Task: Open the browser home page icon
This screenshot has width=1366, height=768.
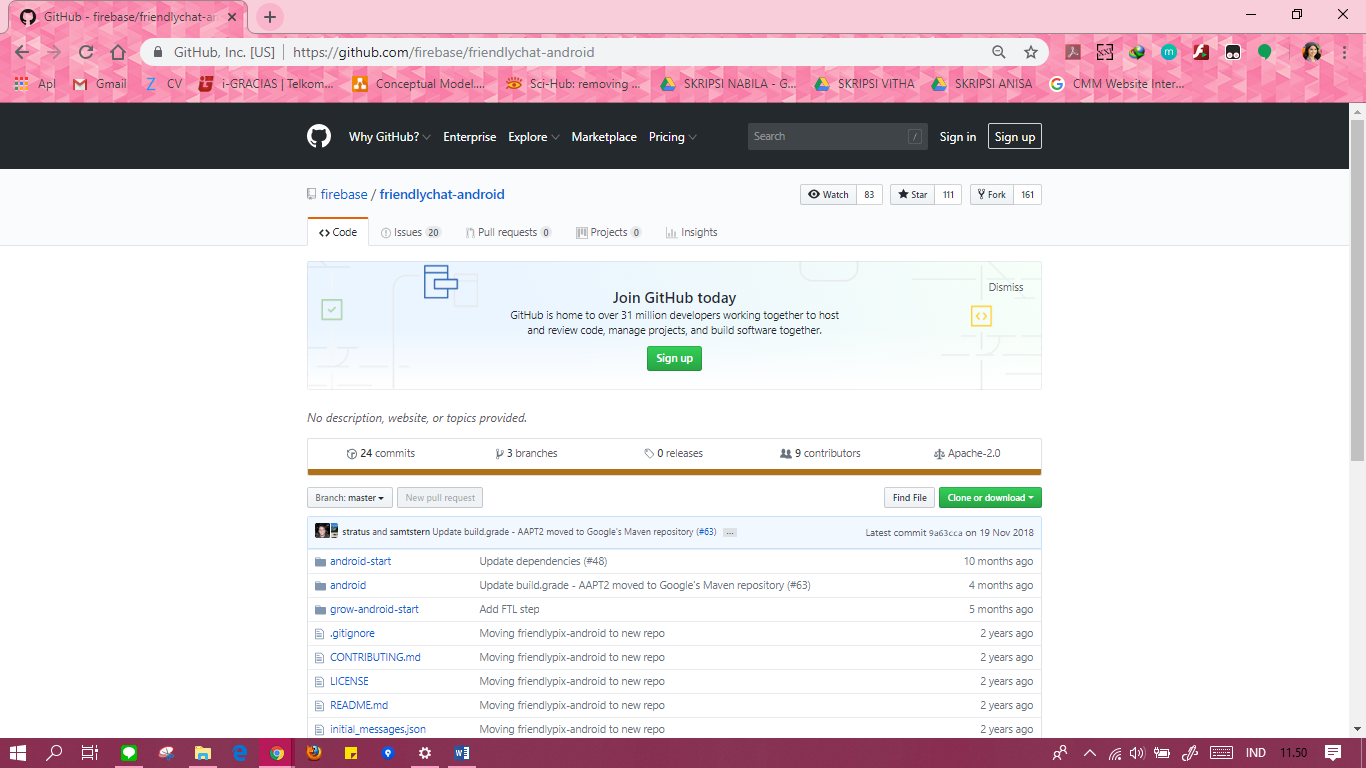Action: tap(118, 52)
